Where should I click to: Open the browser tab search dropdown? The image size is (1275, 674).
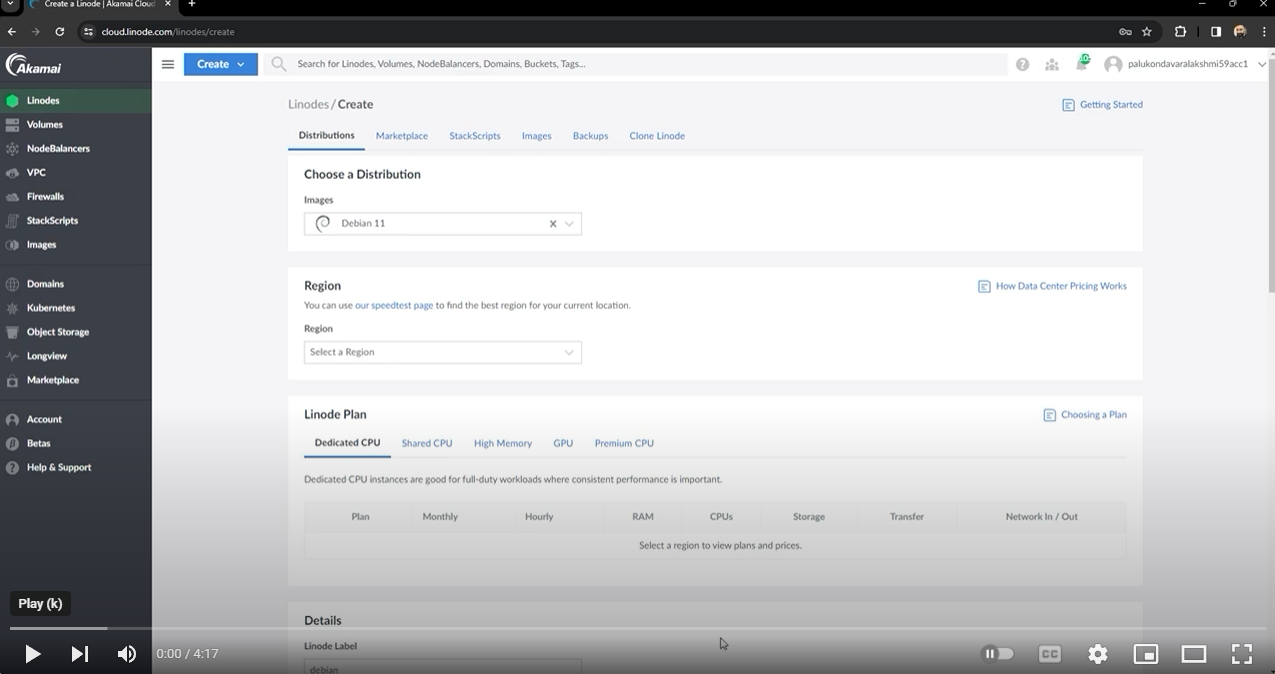(x=10, y=4)
